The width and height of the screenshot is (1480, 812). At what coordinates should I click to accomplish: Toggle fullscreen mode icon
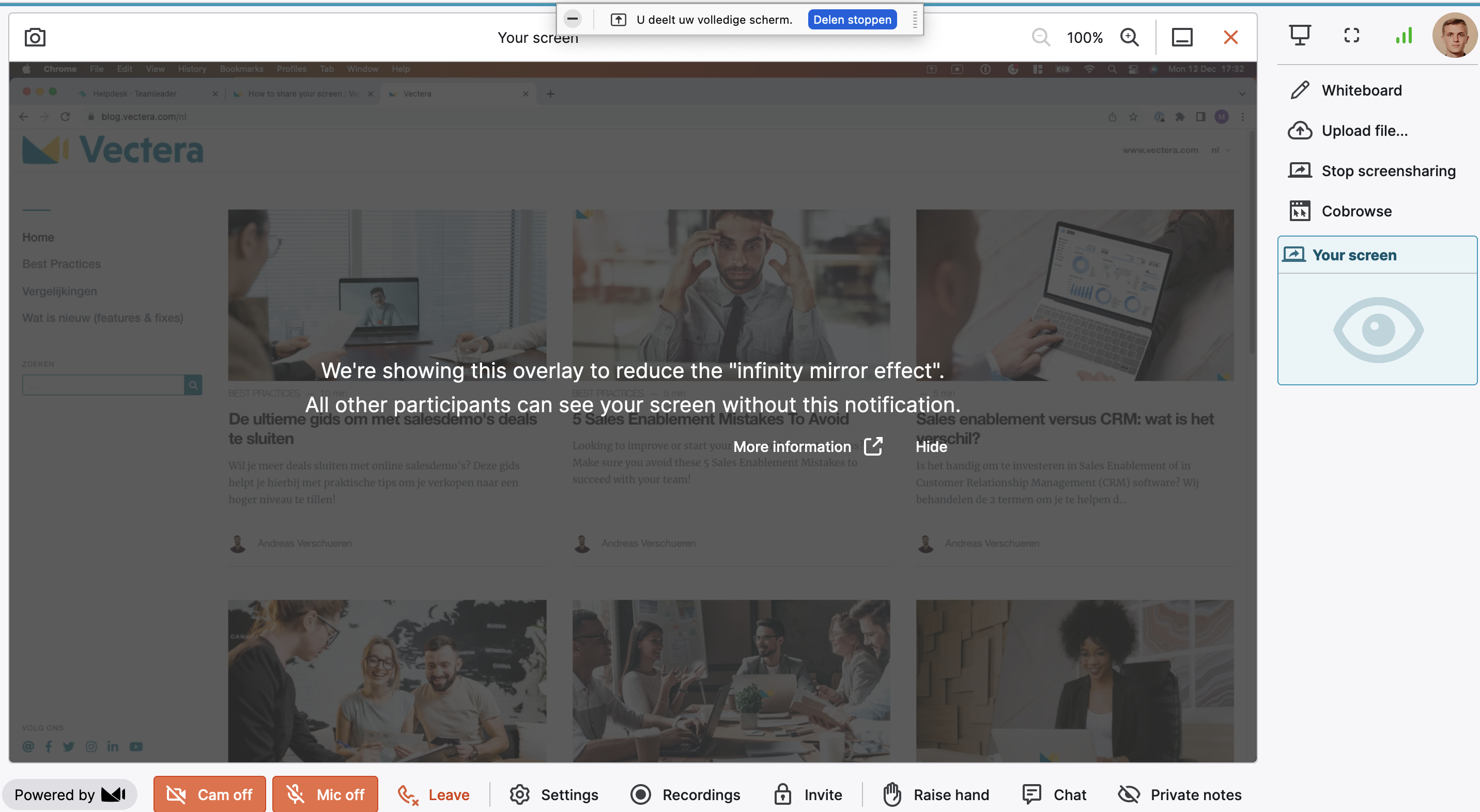click(1352, 36)
